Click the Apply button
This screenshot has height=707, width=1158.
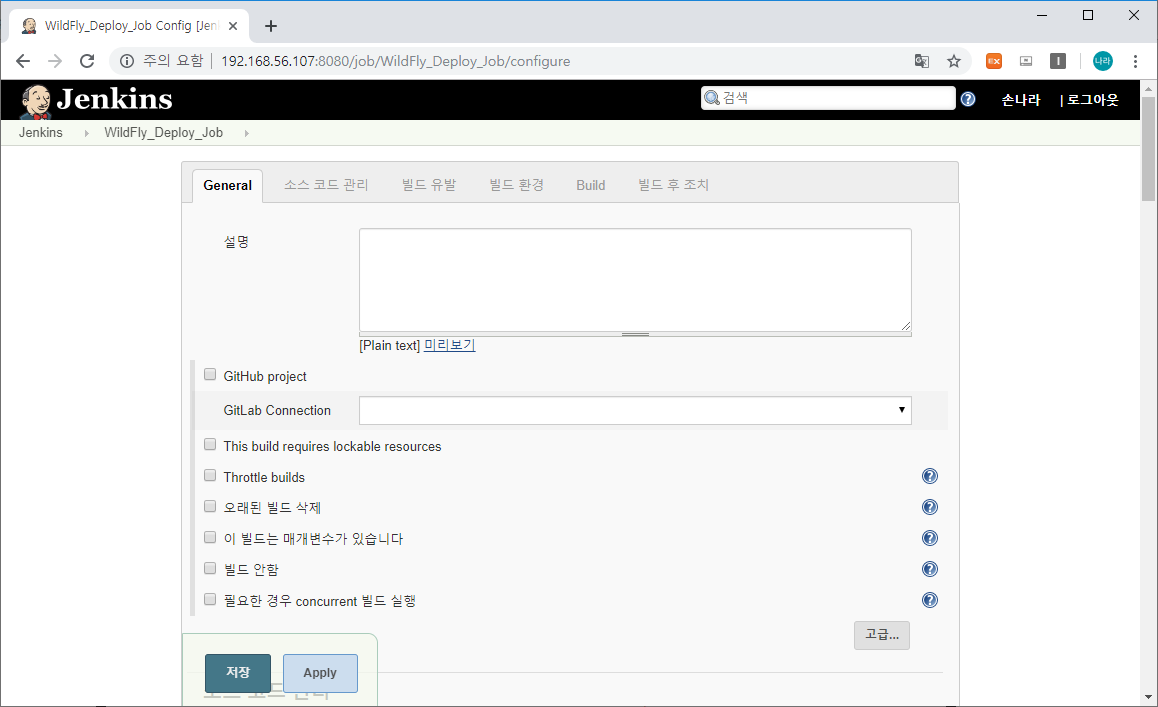[x=320, y=673]
